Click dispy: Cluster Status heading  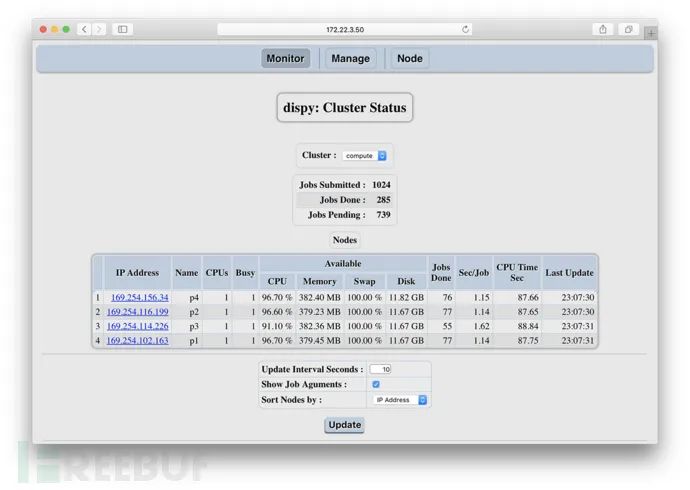click(x=345, y=108)
